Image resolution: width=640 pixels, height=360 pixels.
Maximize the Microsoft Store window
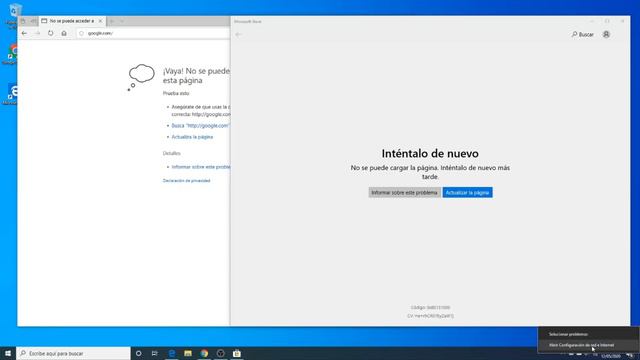click(x=607, y=21)
